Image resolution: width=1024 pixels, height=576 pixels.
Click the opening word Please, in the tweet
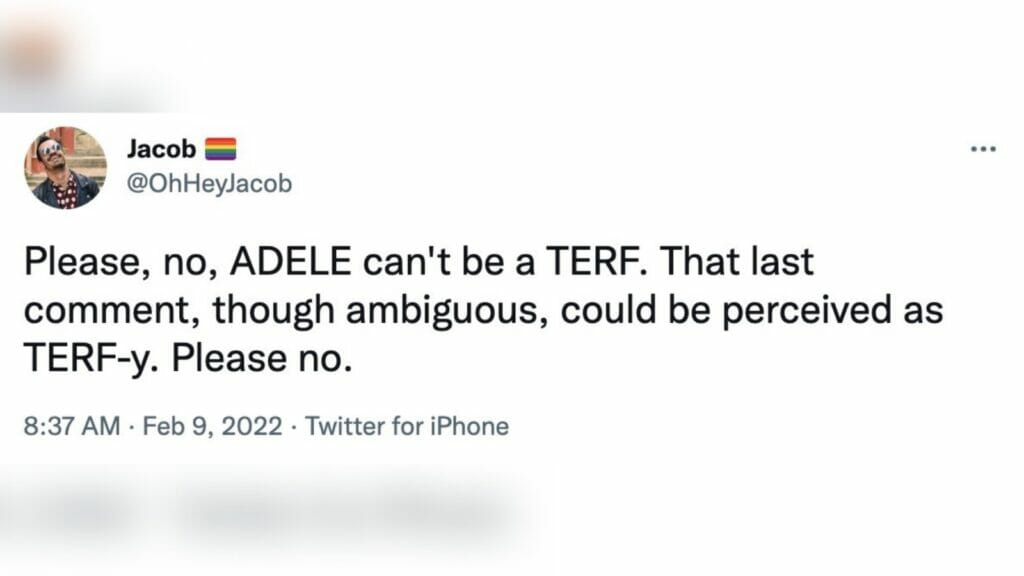[x=87, y=261]
